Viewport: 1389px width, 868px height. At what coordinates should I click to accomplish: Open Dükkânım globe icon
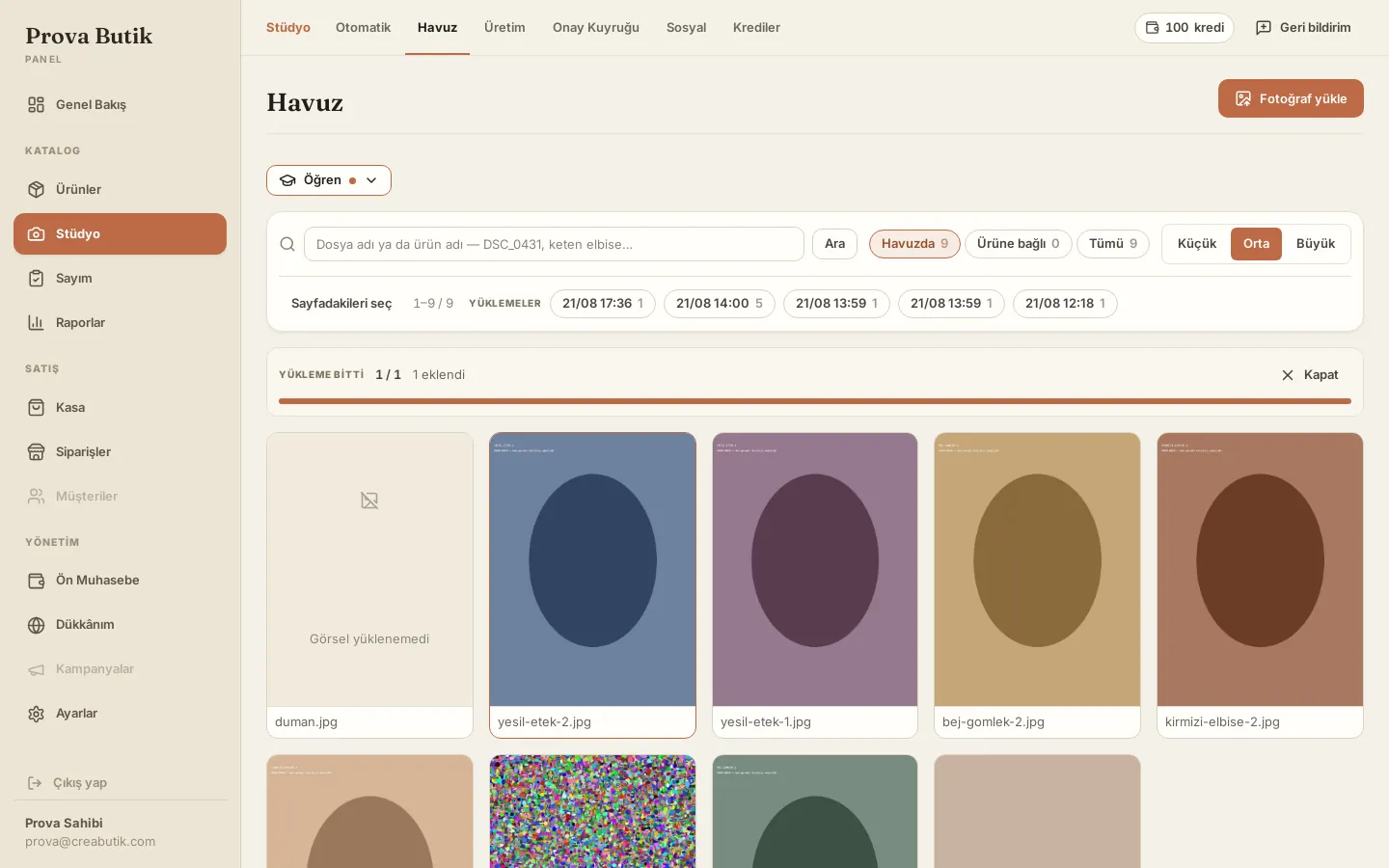click(36, 625)
